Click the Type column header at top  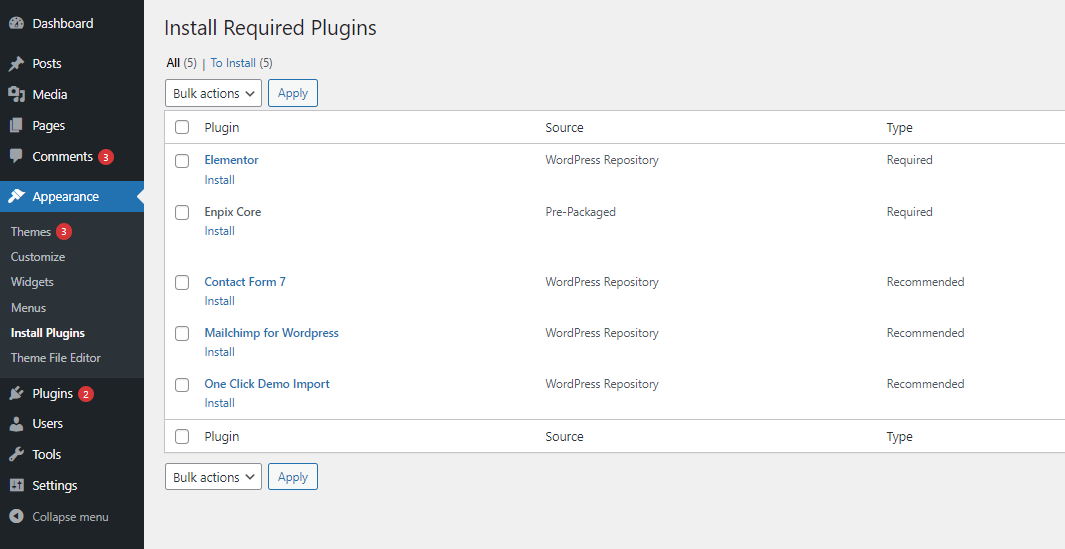[899, 128]
